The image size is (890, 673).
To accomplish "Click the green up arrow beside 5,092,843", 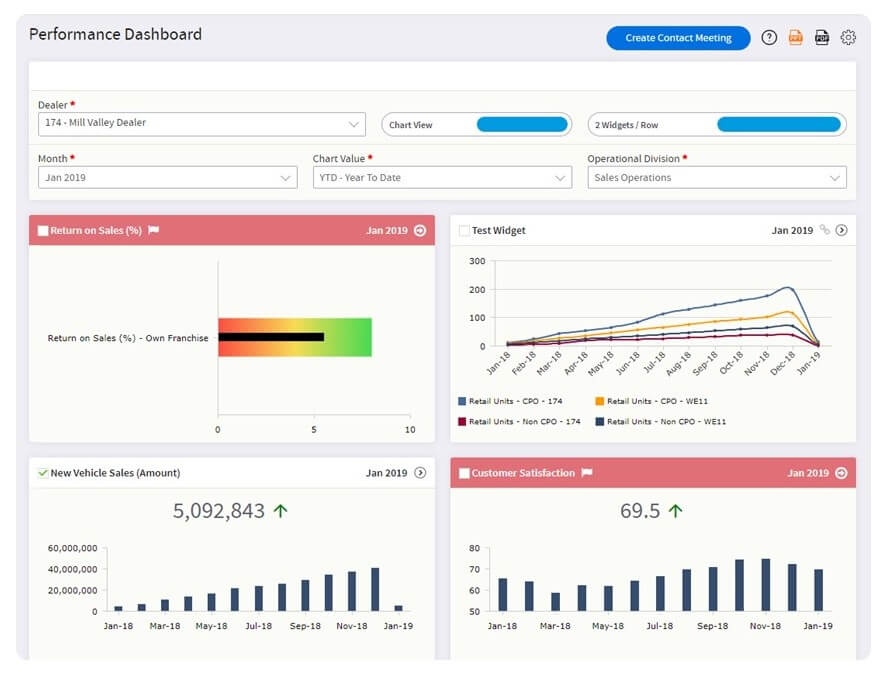I will pos(280,511).
